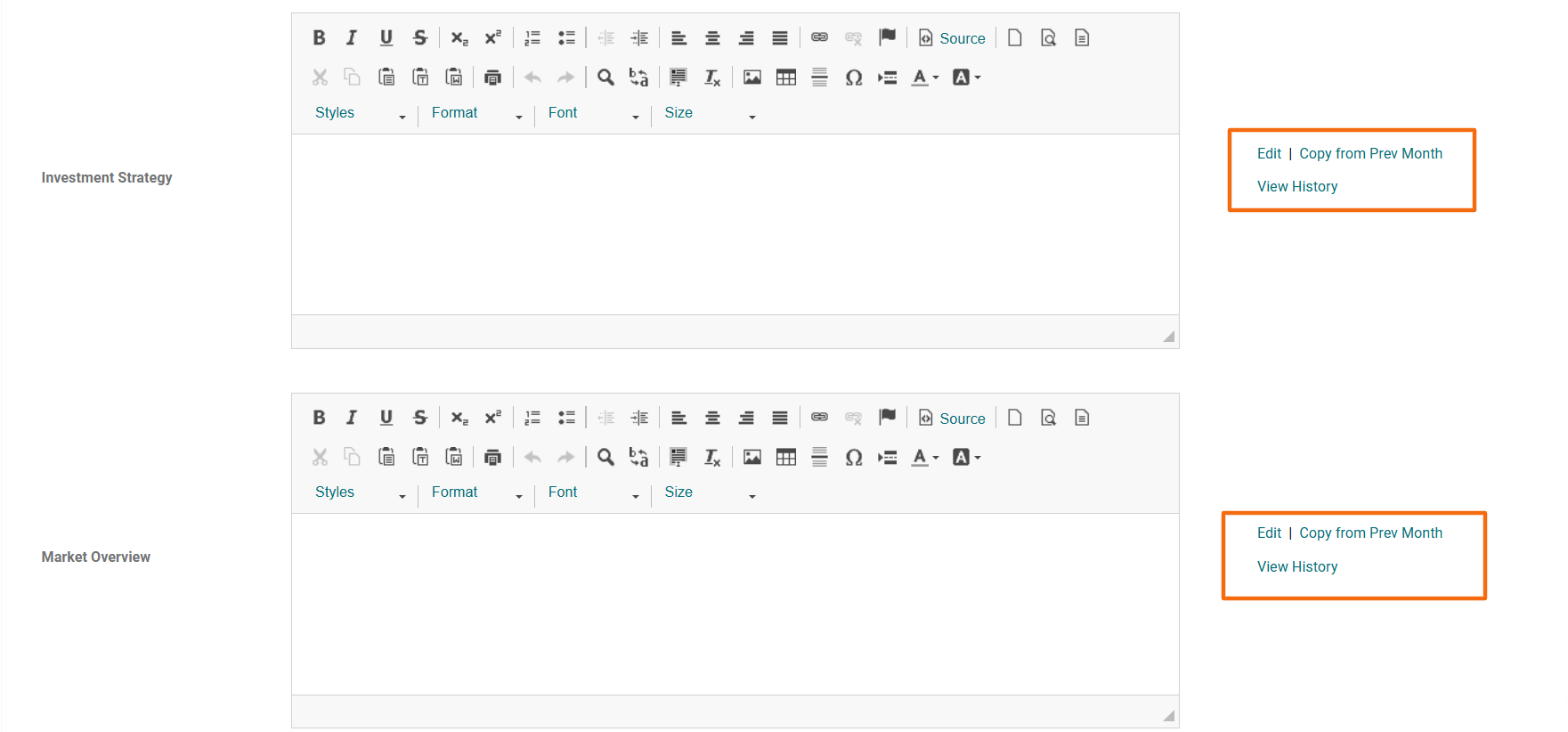Click Edit link beside Investment Strategy
Viewport: 1568px width, 732px height.
[x=1269, y=153]
